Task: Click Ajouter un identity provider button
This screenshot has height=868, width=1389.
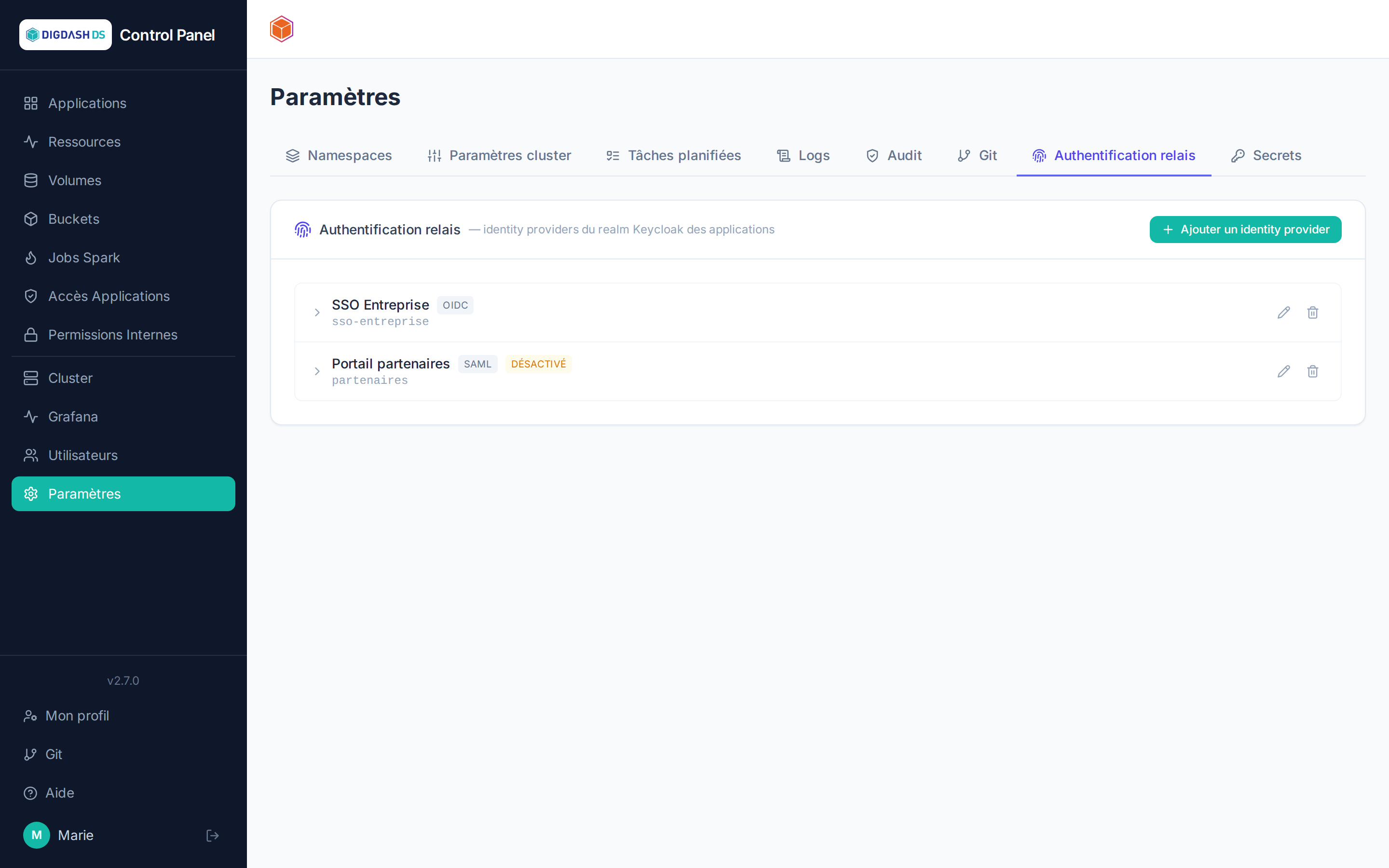Action: pos(1245,230)
